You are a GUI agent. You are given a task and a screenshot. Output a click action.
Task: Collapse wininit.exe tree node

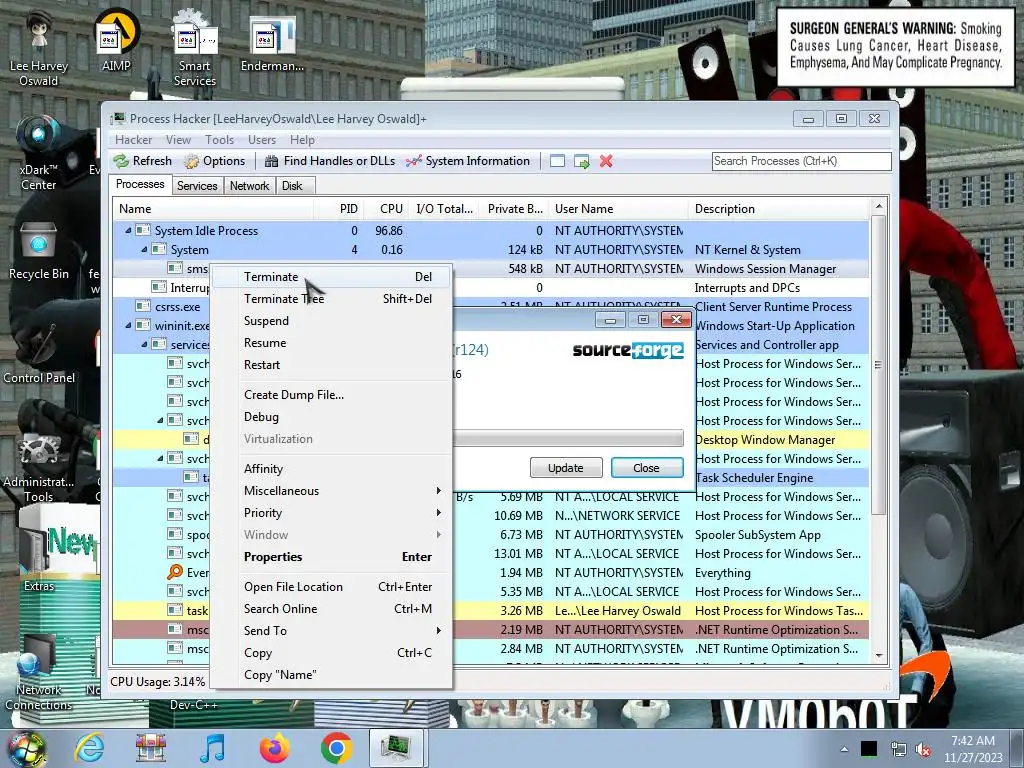(x=128, y=325)
